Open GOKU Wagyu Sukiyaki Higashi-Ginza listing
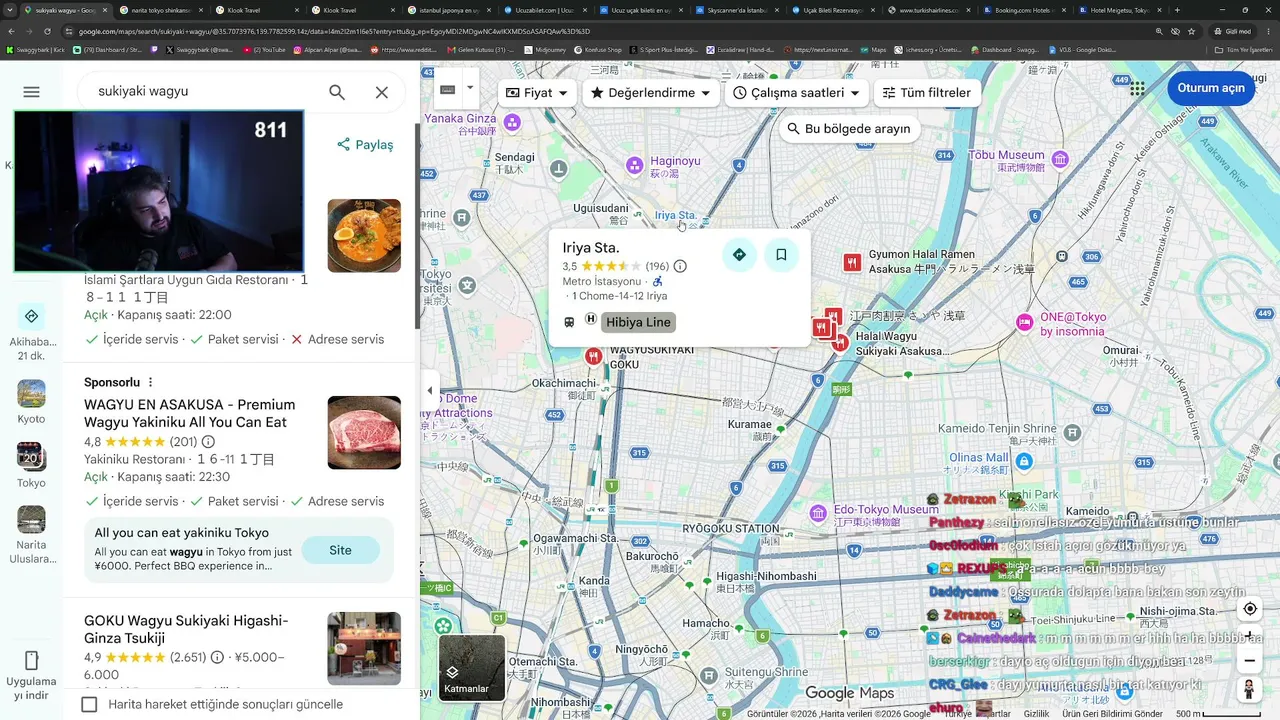This screenshot has height=720, width=1280. click(186, 630)
